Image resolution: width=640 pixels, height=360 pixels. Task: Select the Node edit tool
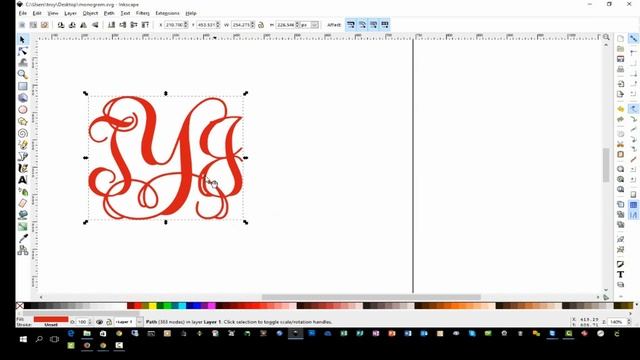pyautogui.click(x=22, y=51)
